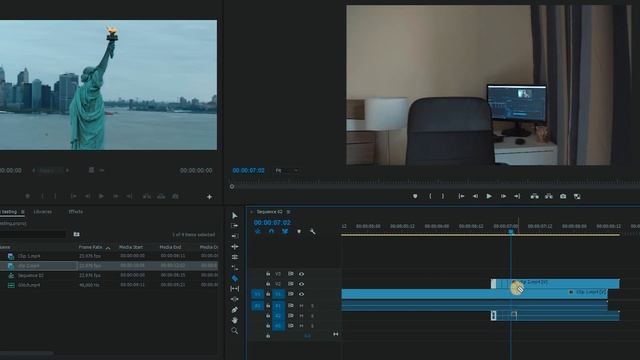This screenshot has width=640, height=360.
Task: Toggle timeline Snap magnet icon
Action: pos(271,231)
